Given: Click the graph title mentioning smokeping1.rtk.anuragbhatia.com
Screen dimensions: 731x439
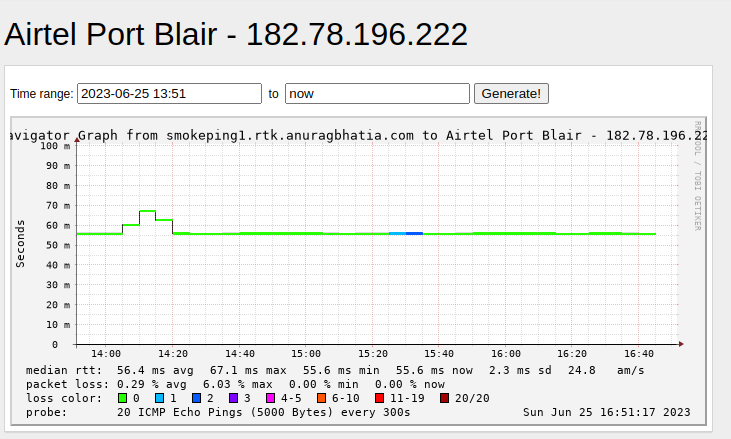Looking at the screenshot, I should 358,136.
